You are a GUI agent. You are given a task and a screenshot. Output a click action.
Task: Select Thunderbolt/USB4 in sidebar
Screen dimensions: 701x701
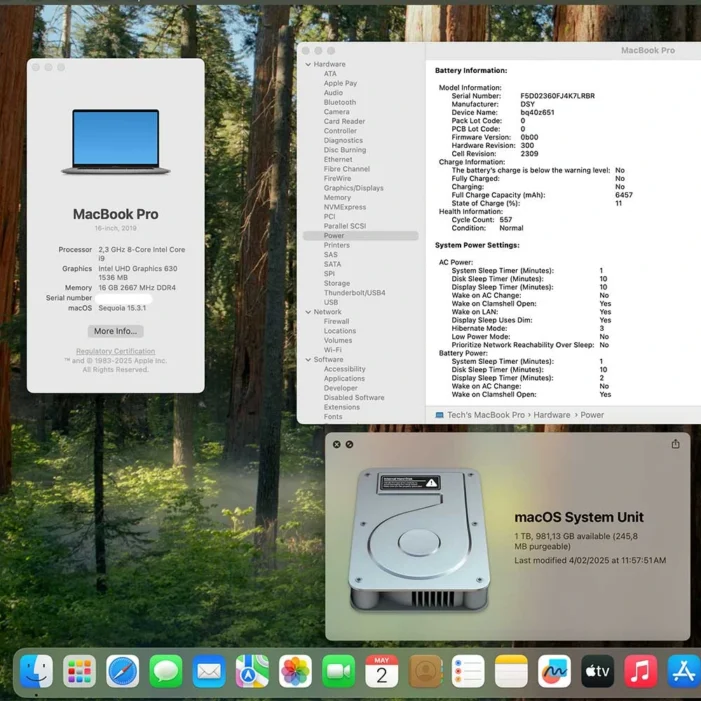click(355, 293)
